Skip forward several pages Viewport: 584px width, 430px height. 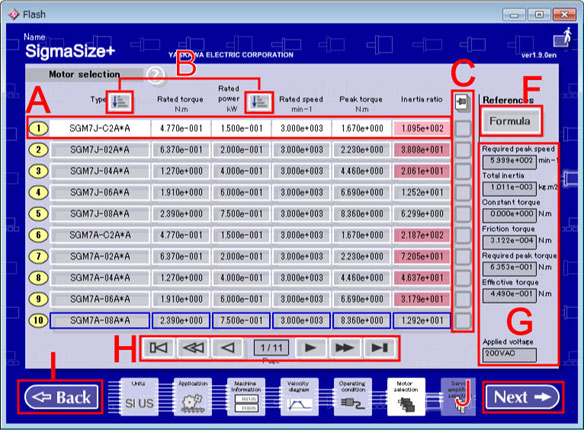coord(345,348)
